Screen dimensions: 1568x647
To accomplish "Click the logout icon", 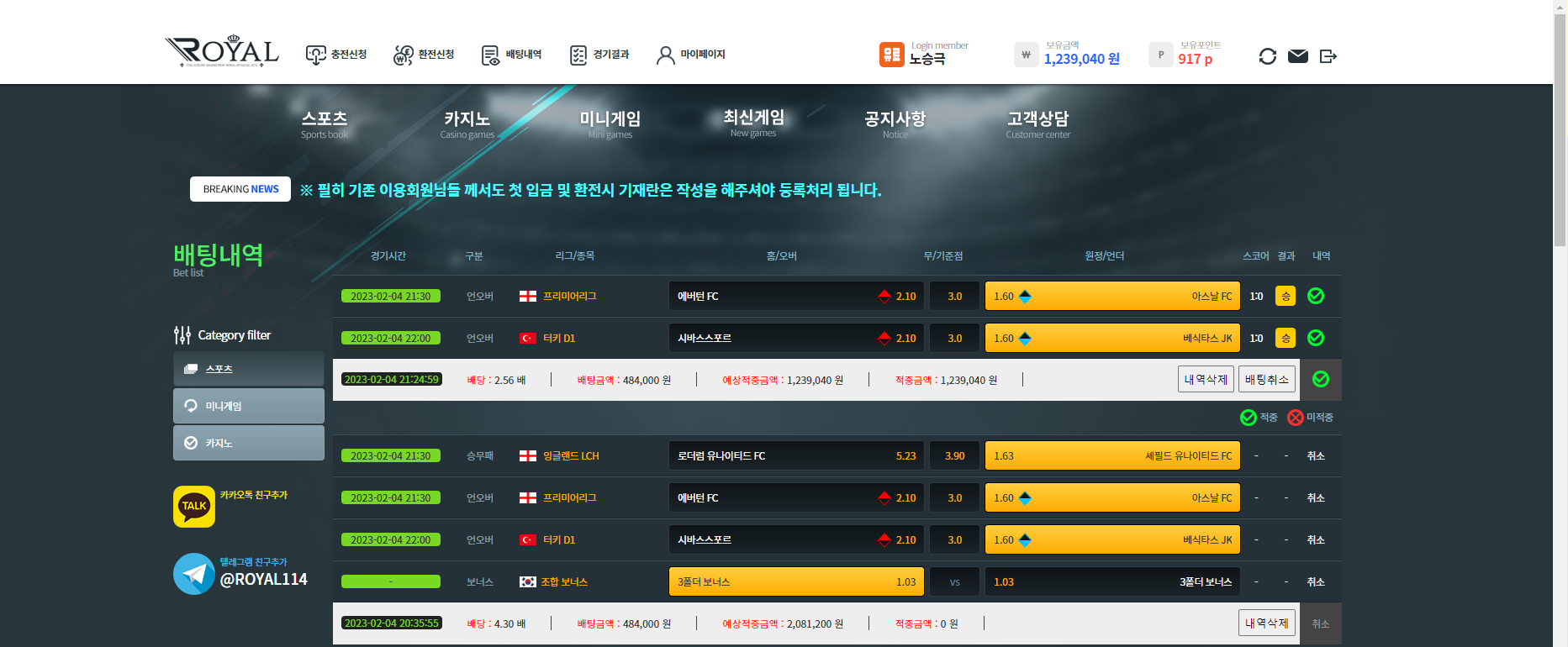I will point(1328,56).
